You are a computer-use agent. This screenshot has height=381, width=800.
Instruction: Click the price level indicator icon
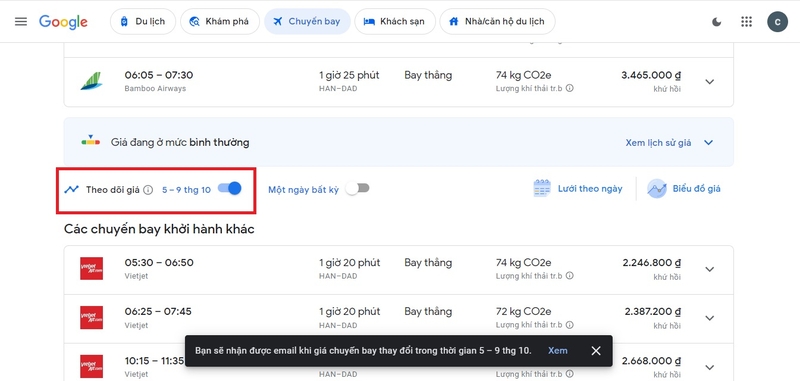(x=91, y=141)
